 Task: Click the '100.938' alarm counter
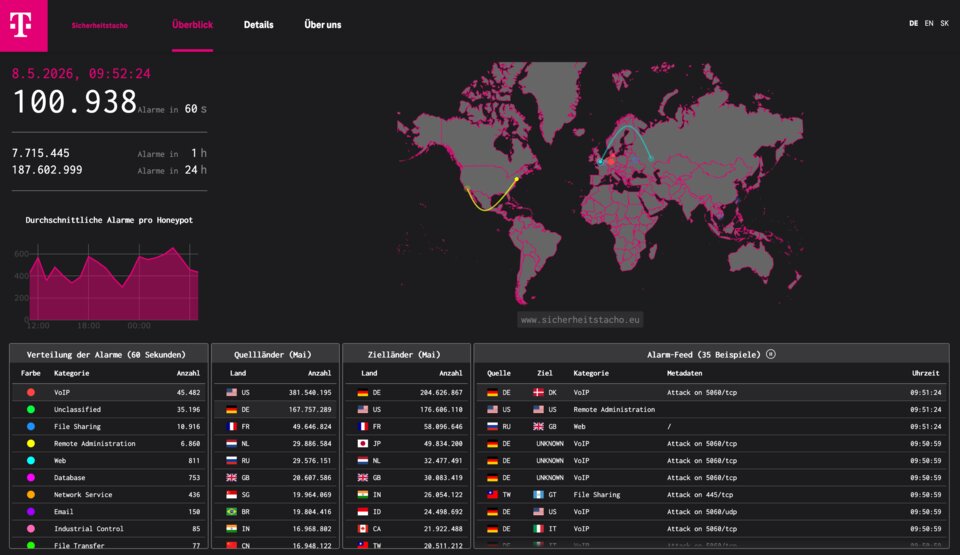pyautogui.click(x=75, y=102)
